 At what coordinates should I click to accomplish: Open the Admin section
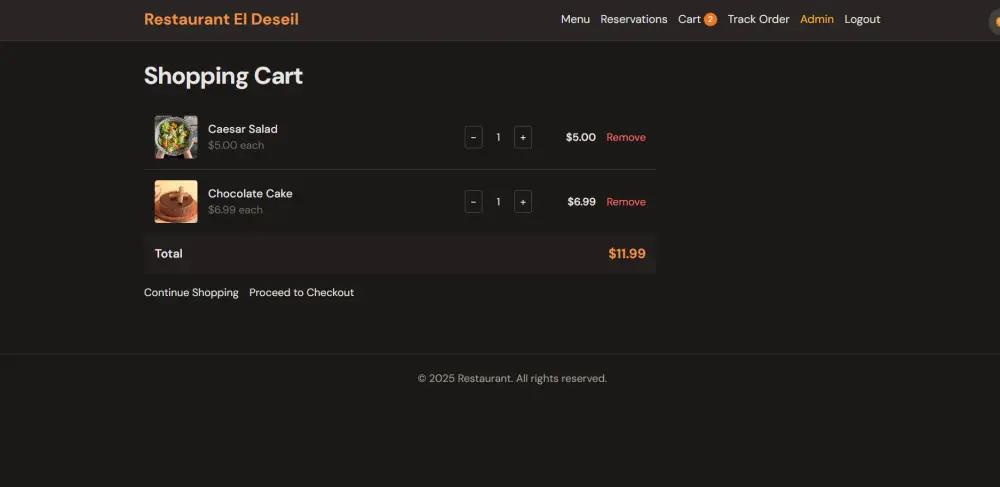[817, 20]
